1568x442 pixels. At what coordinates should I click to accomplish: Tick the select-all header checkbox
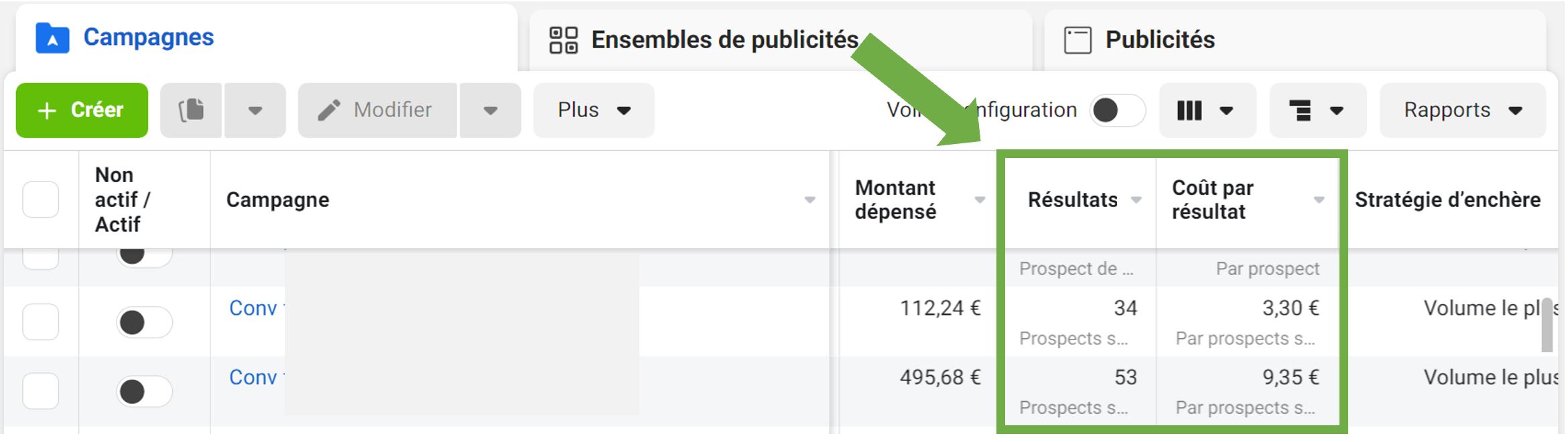coord(40,200)
